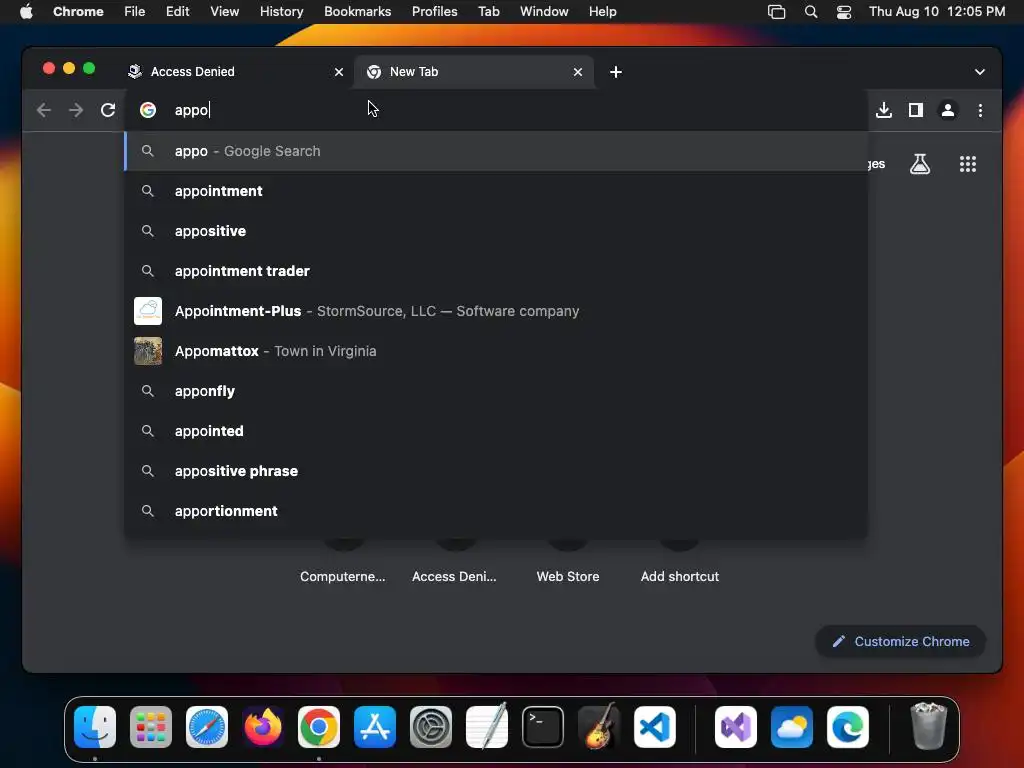Viewport: 1024px width, 768px height.
Task: Select the Appointment-Plus StormSource suggestion
Action: (x=496, y=311)
